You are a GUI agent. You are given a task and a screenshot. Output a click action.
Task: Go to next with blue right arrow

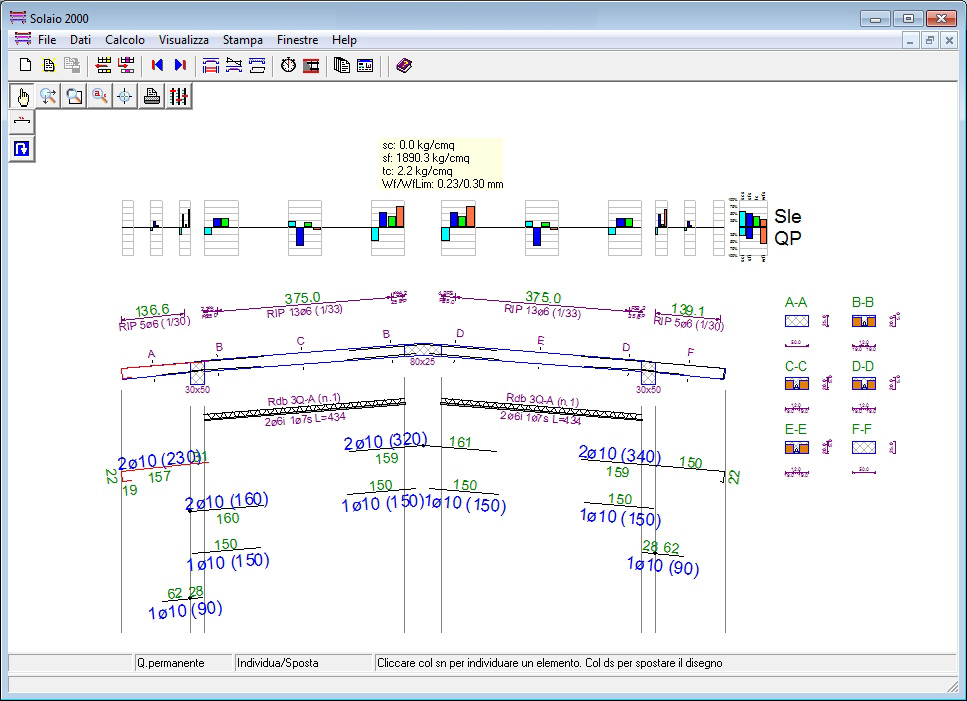[180, 65]
